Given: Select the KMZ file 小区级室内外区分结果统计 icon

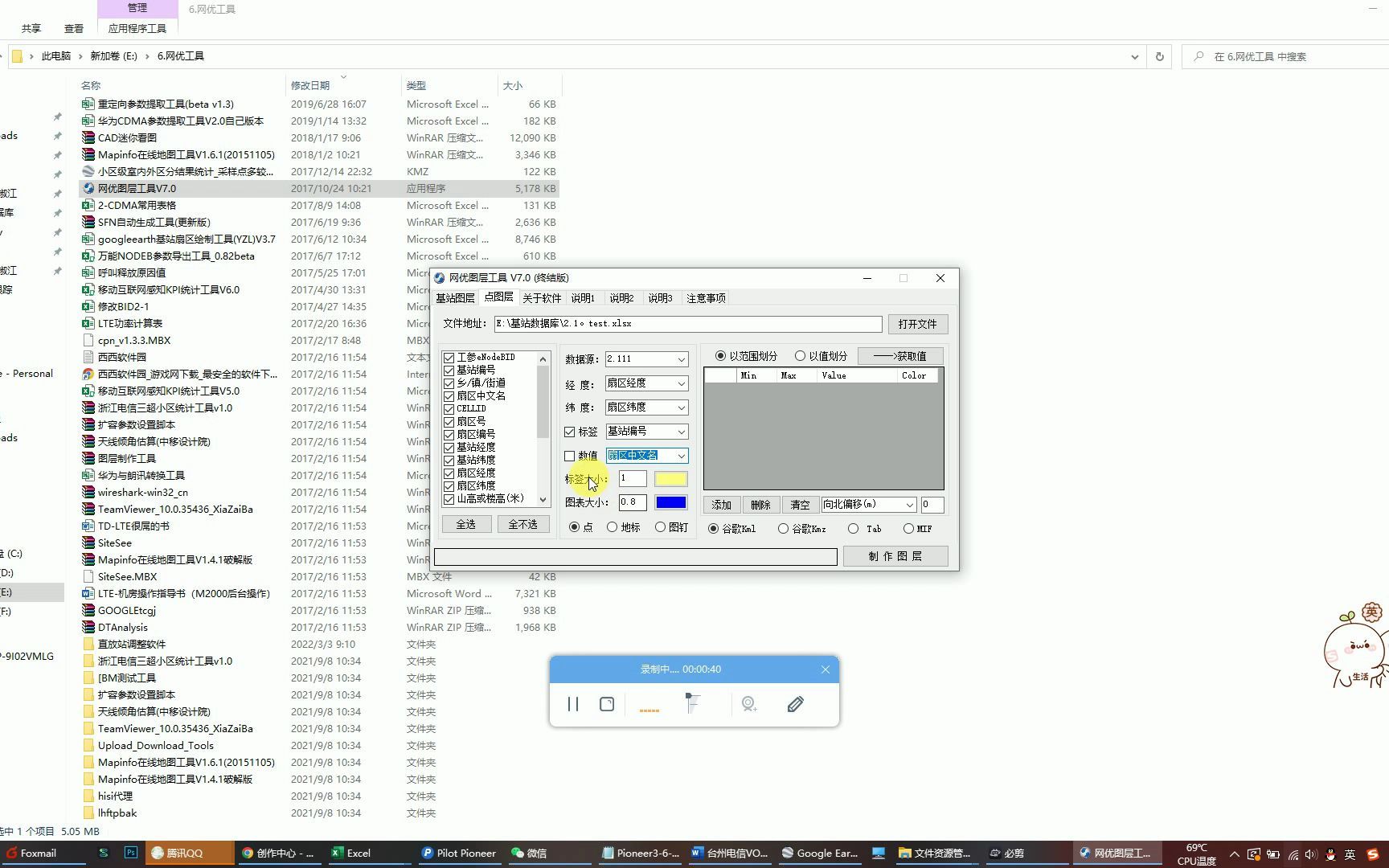Looking at the screenshot, I should 88,171.
